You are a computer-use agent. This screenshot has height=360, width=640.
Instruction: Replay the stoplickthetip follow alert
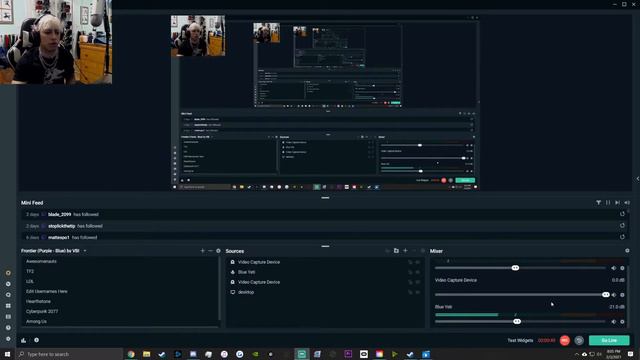pyautogui.click(x=622, y=225)
